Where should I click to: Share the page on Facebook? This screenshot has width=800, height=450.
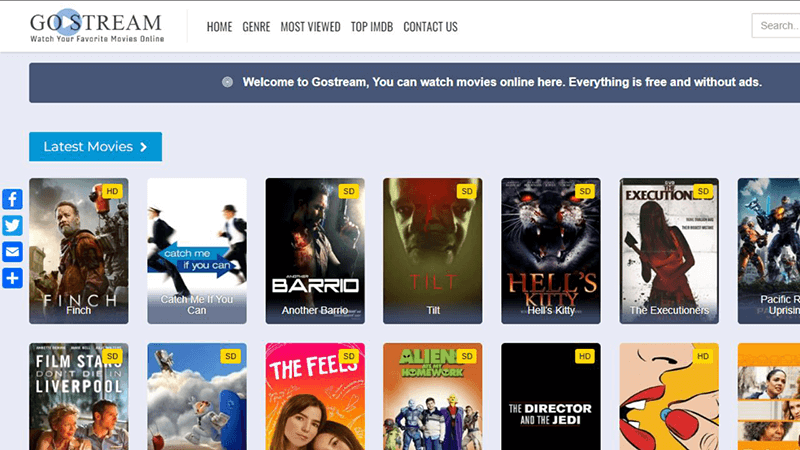[12, 199]
